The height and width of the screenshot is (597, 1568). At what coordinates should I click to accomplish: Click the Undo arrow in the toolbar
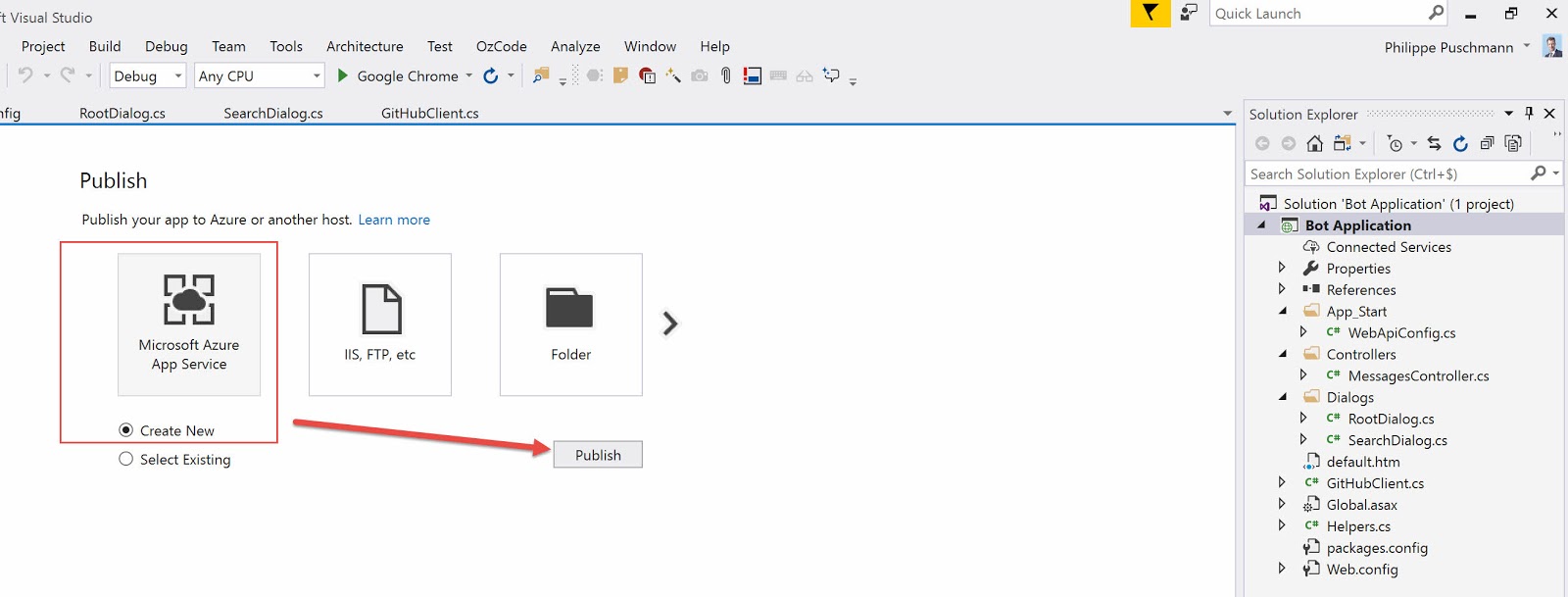25,75
